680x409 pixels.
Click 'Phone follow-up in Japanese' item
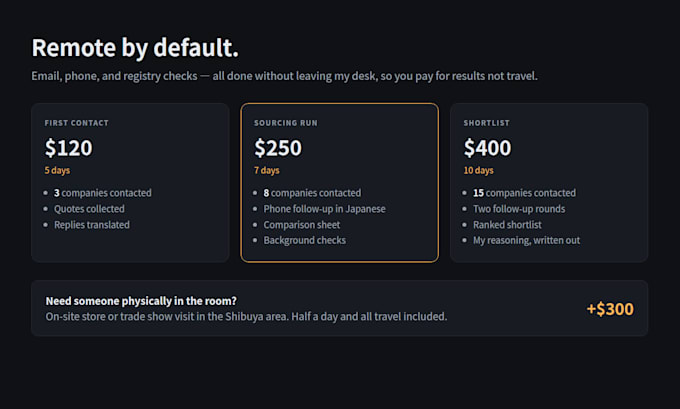324,209
